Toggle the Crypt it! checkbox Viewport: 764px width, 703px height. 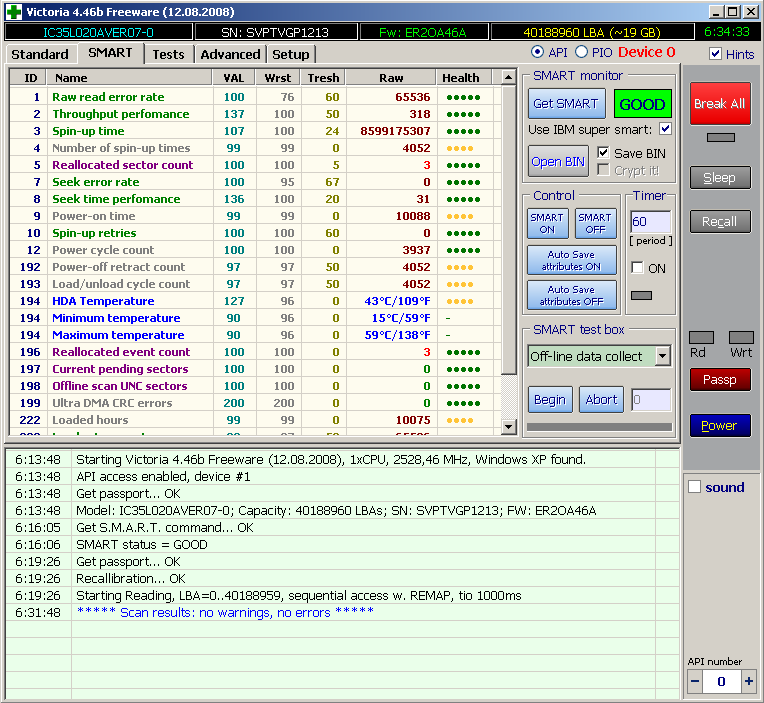pos(603,170)
